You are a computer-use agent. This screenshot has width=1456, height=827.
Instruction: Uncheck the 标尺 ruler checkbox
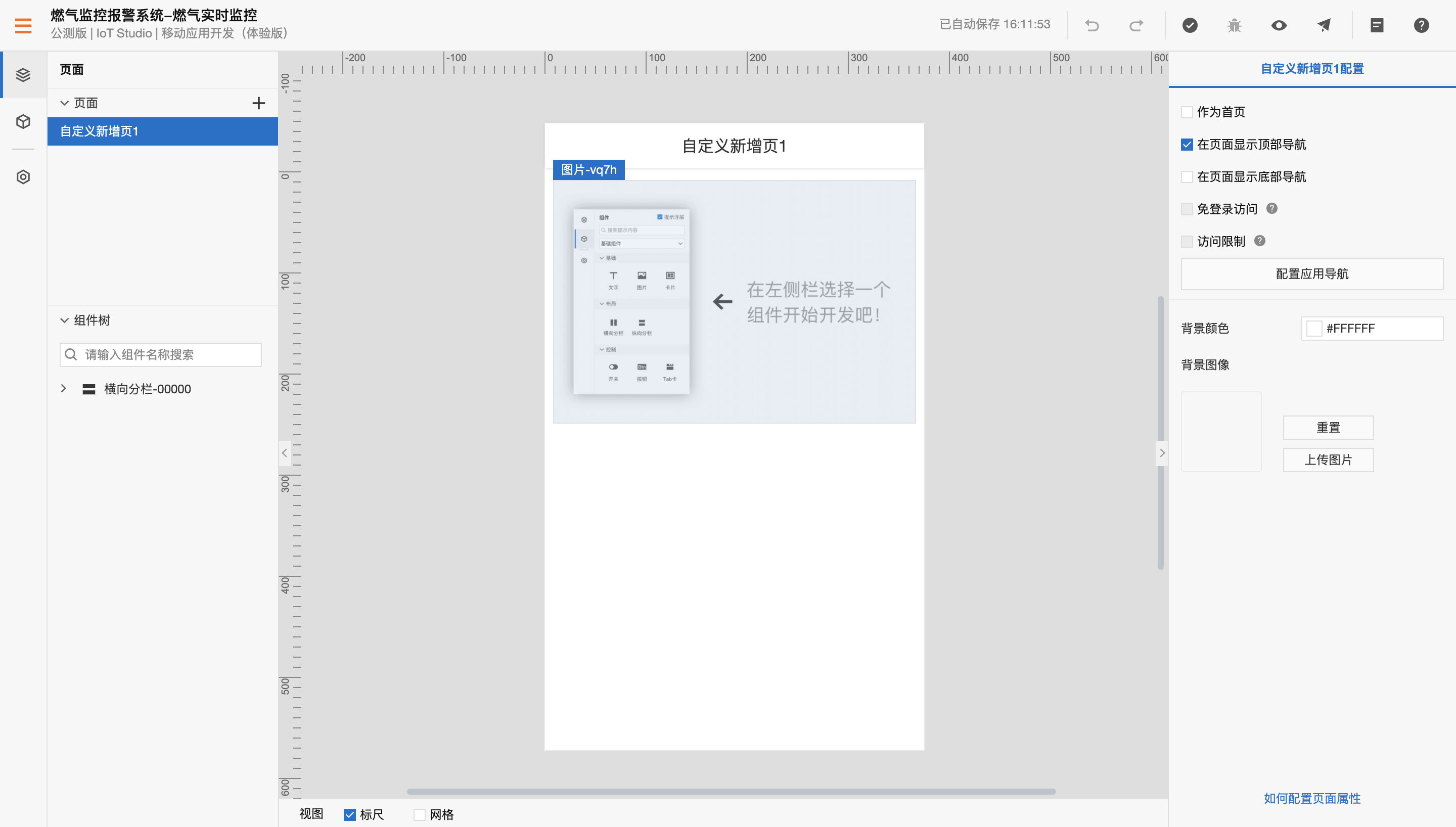(x=350, y=814)
